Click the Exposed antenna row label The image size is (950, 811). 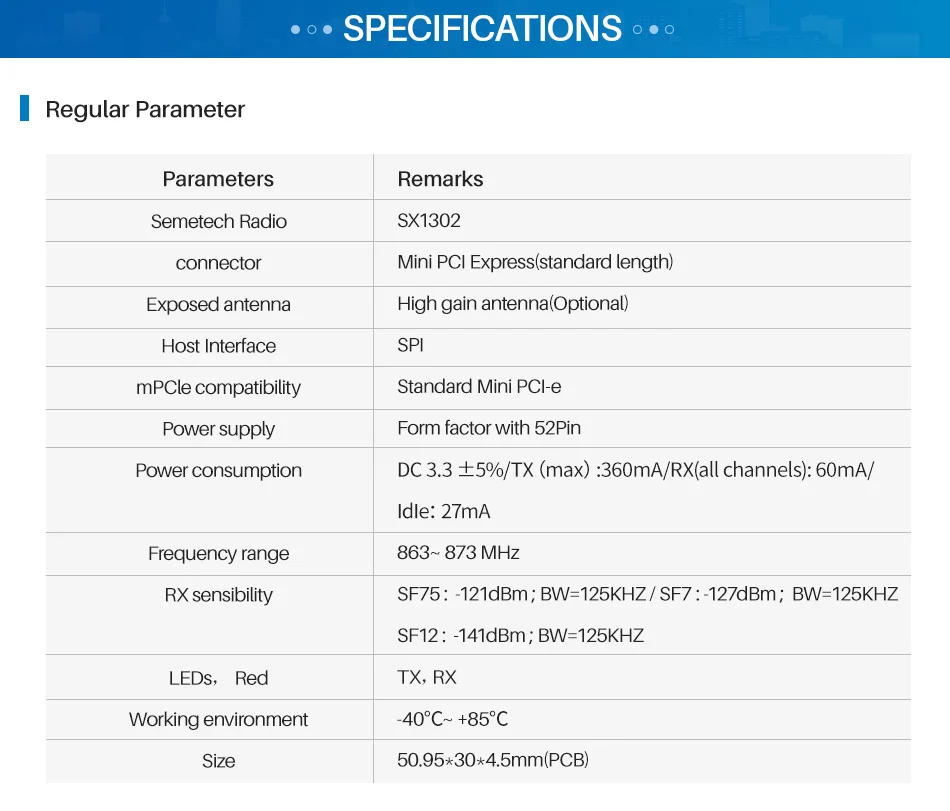click(218, 304)
